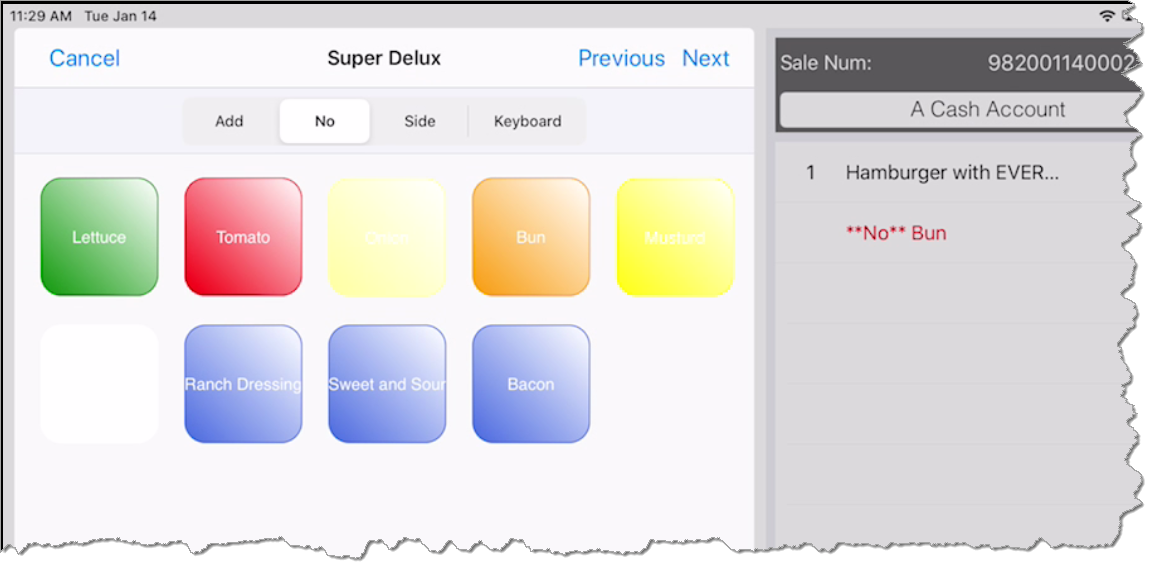Tap the orange Bun modifier tile
Viewport: 1156px width, 570px height.
[x=531, y=237]
